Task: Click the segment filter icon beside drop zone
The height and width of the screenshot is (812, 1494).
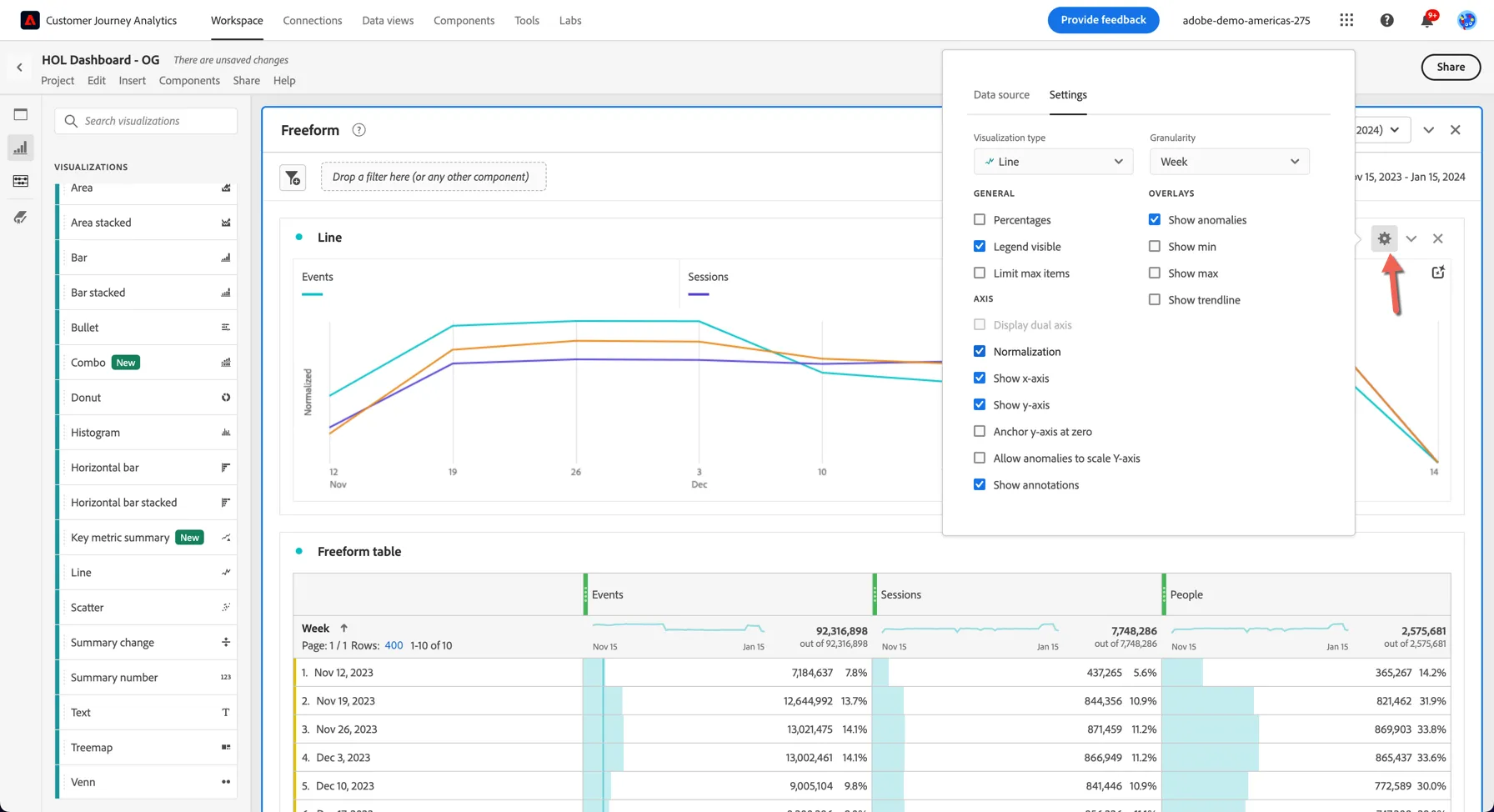Action: click(x=293, y=177)
